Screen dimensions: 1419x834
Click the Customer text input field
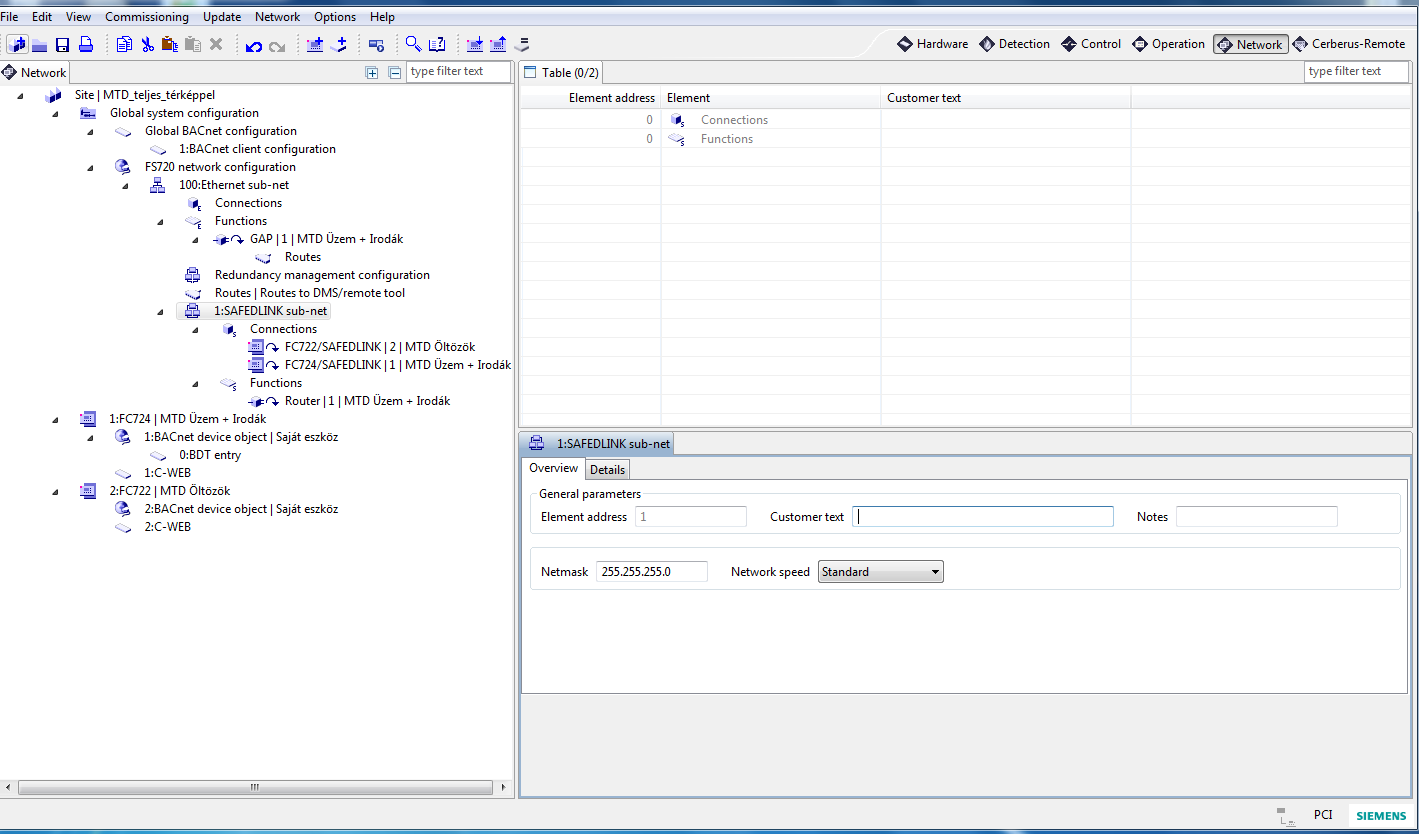pyautogui.click(x=982, y=517)
